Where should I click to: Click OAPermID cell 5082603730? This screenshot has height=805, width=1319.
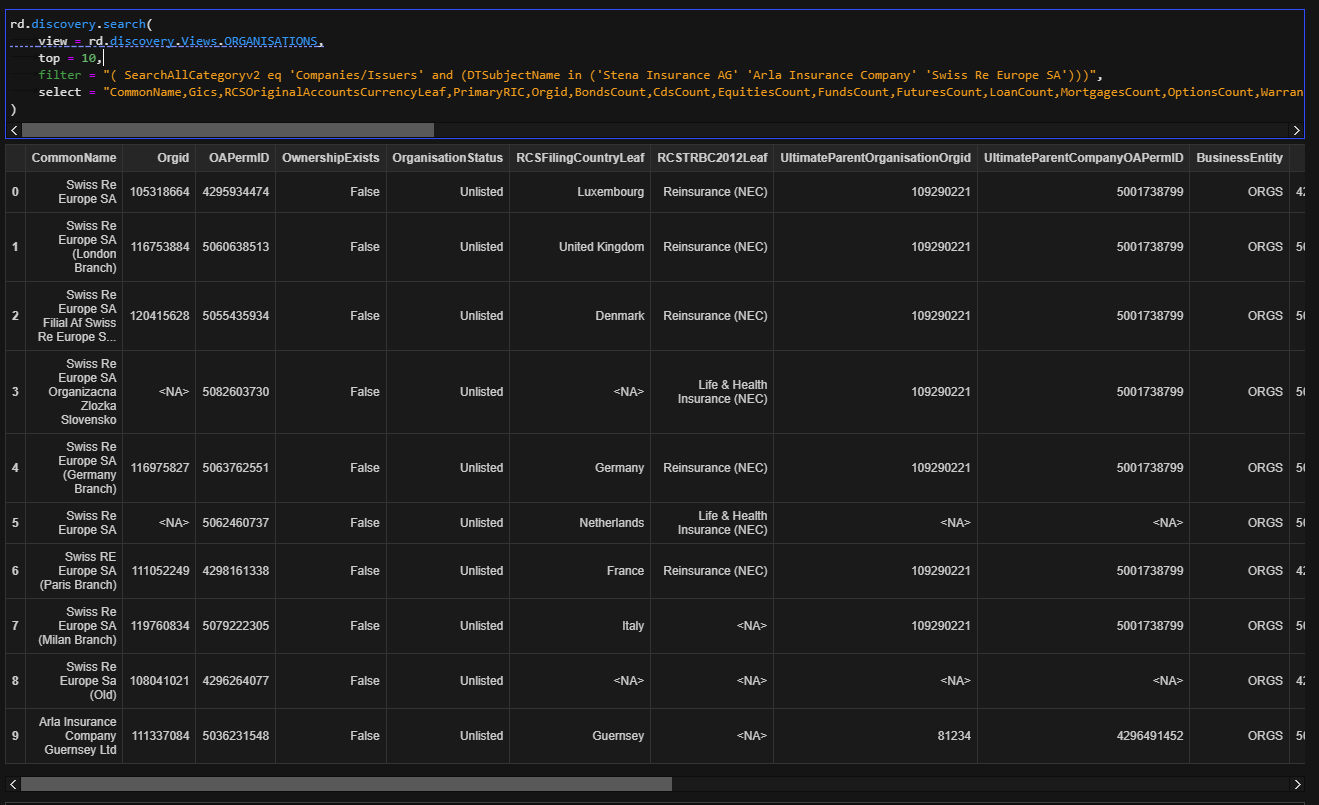[236, 392]
